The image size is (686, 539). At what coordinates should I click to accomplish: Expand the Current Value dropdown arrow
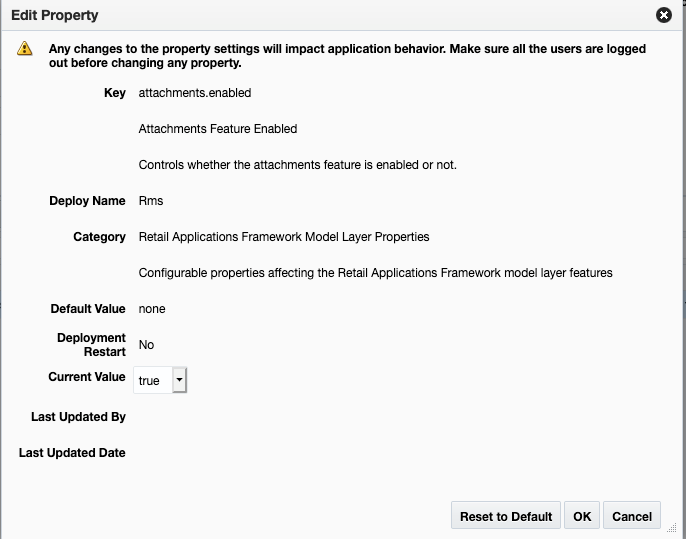(x=179, y=380)
